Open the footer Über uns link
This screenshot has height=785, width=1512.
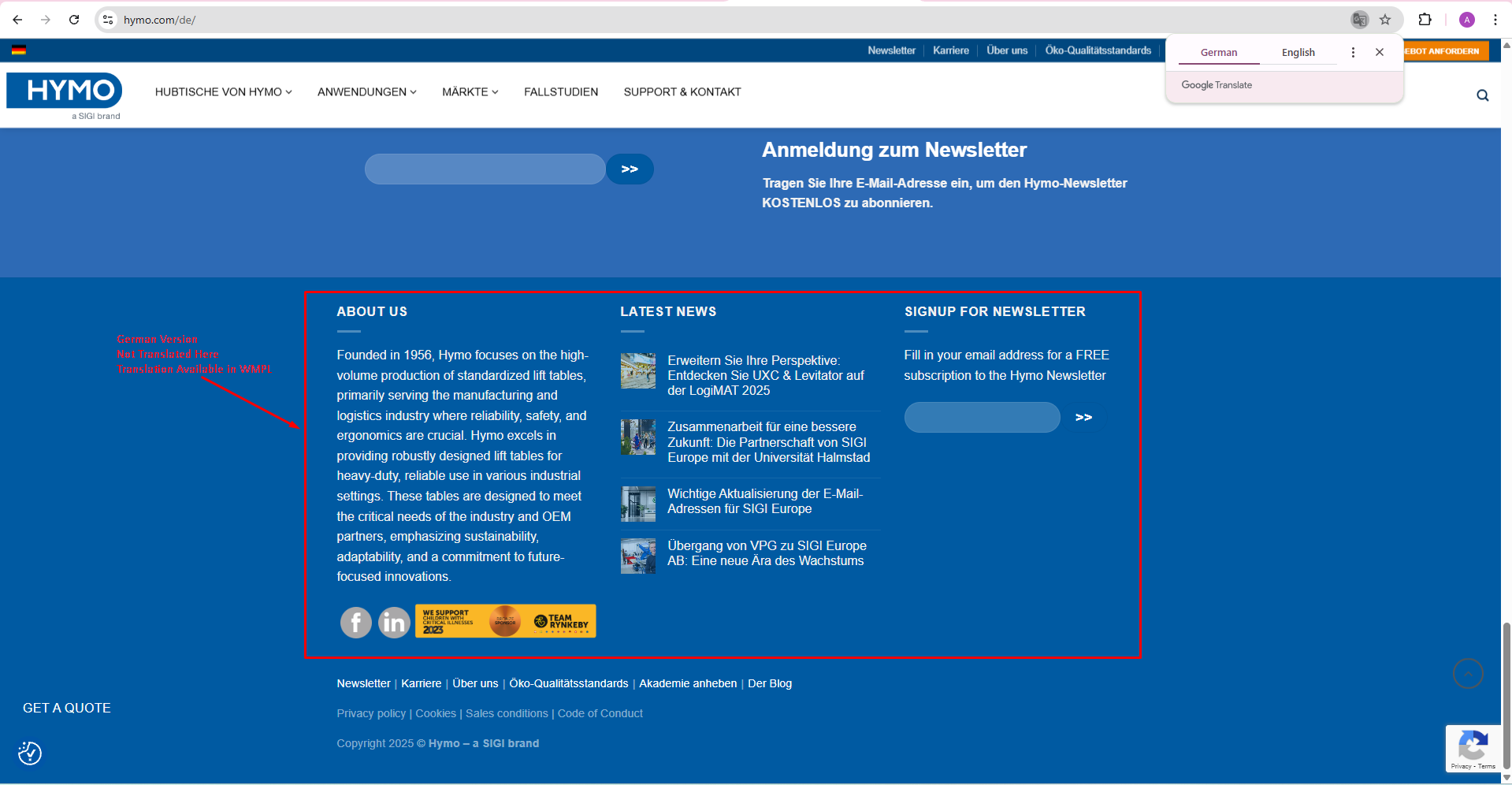tap(475, 683)
